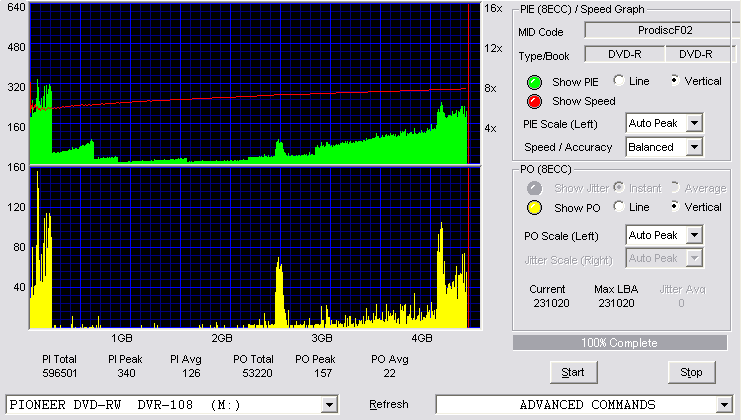Click the PIE (8ECC) / Speed Graph heading

(582, 9)
